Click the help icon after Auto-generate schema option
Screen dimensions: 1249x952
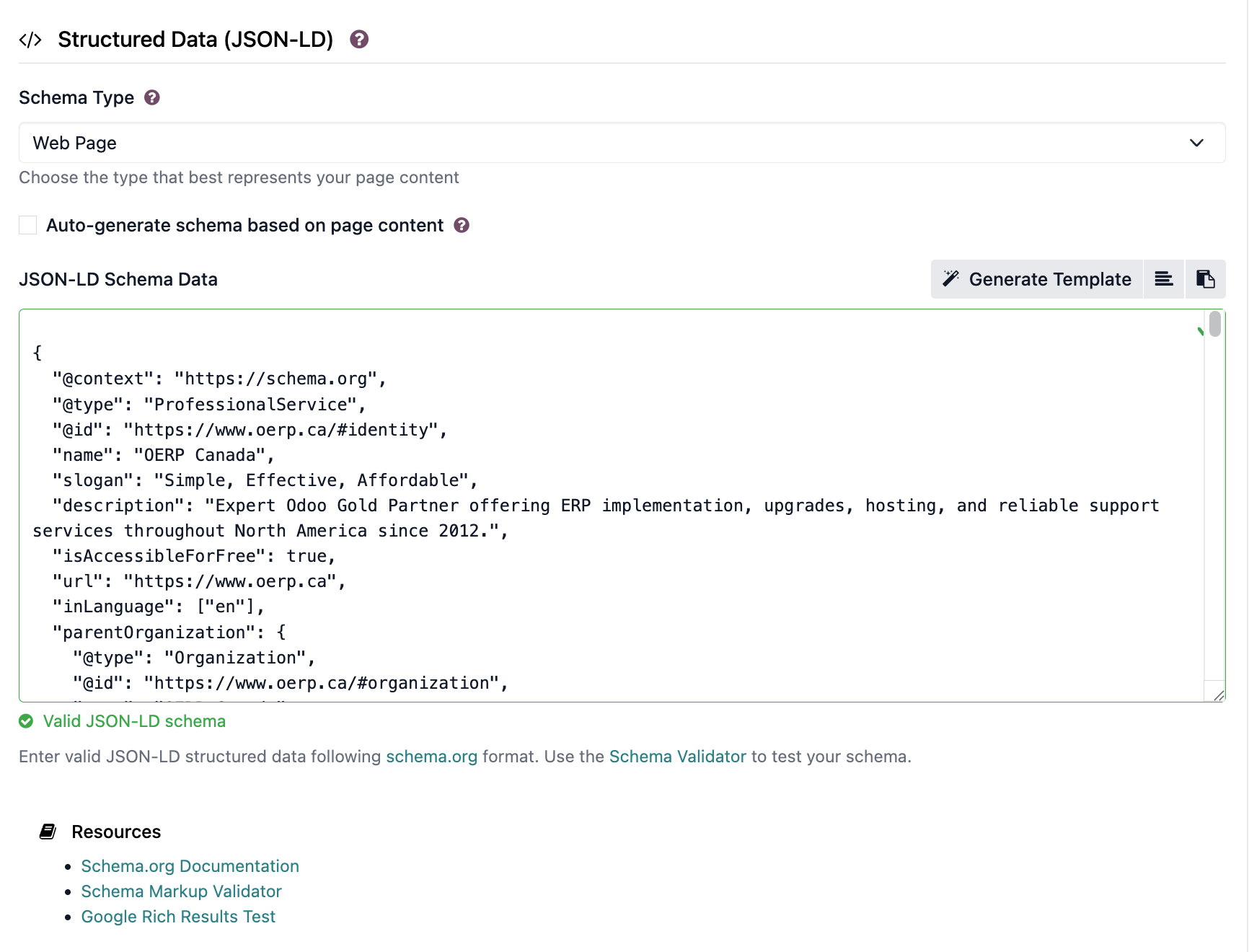coord(462,225)
